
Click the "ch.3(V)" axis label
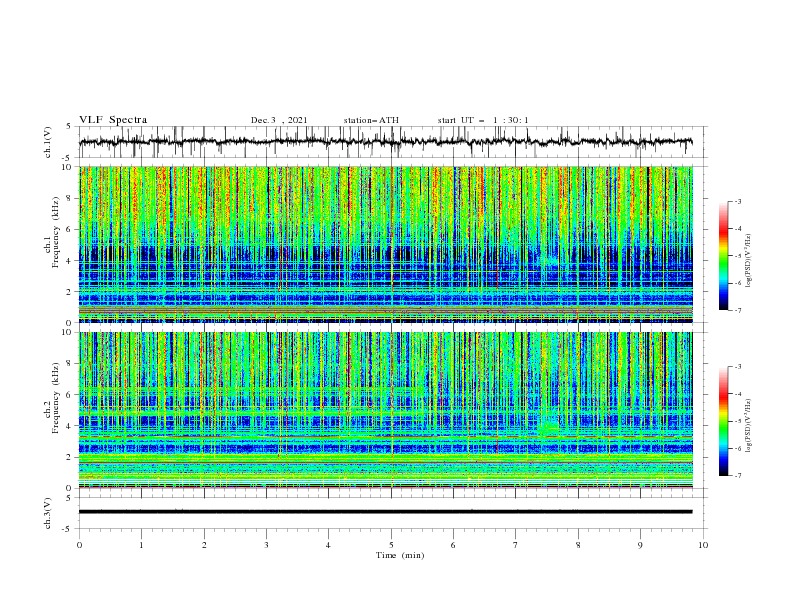48,514
